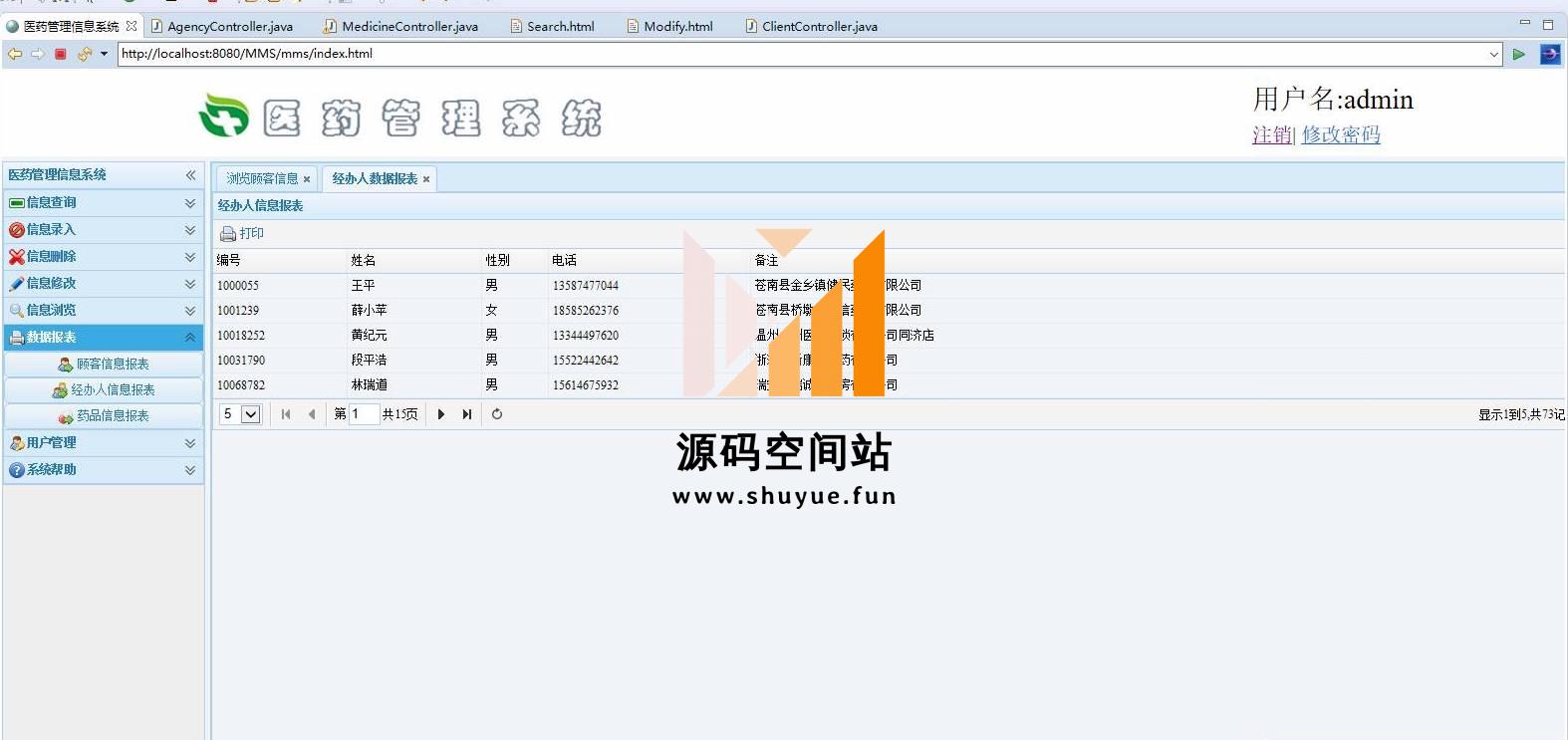
Task: Click the browser stop loading icon
Action: coord(61,54)
